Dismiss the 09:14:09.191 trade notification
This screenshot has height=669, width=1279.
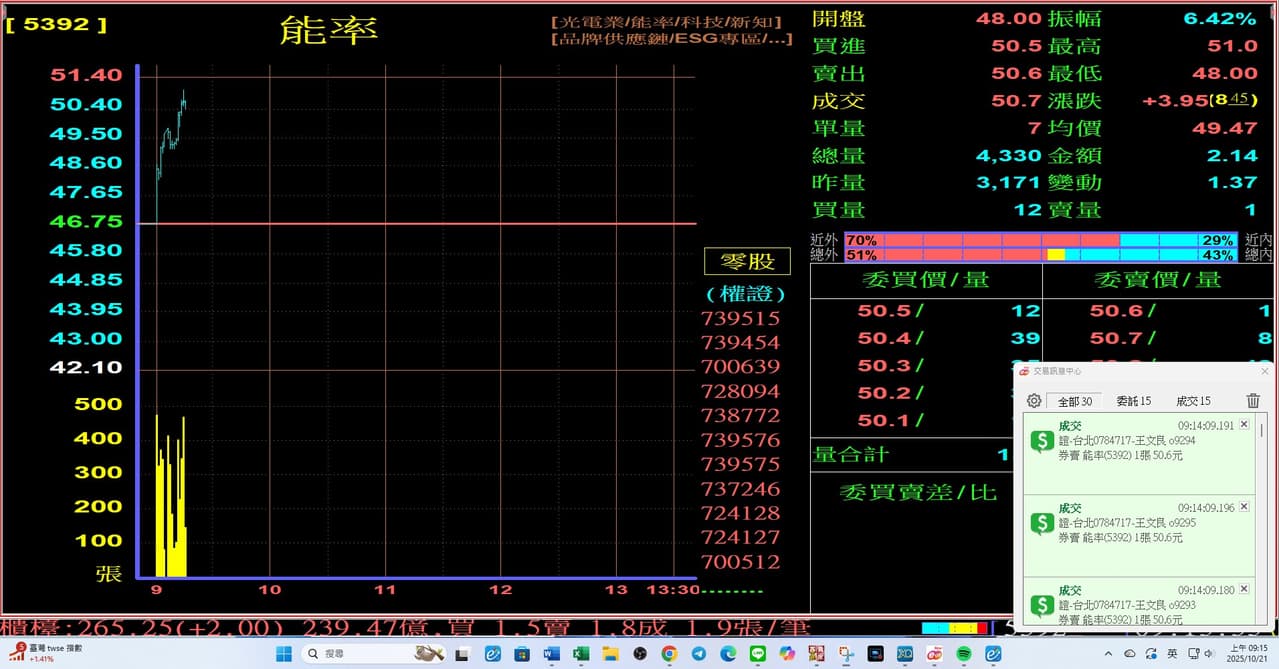tap(1244, 425)
